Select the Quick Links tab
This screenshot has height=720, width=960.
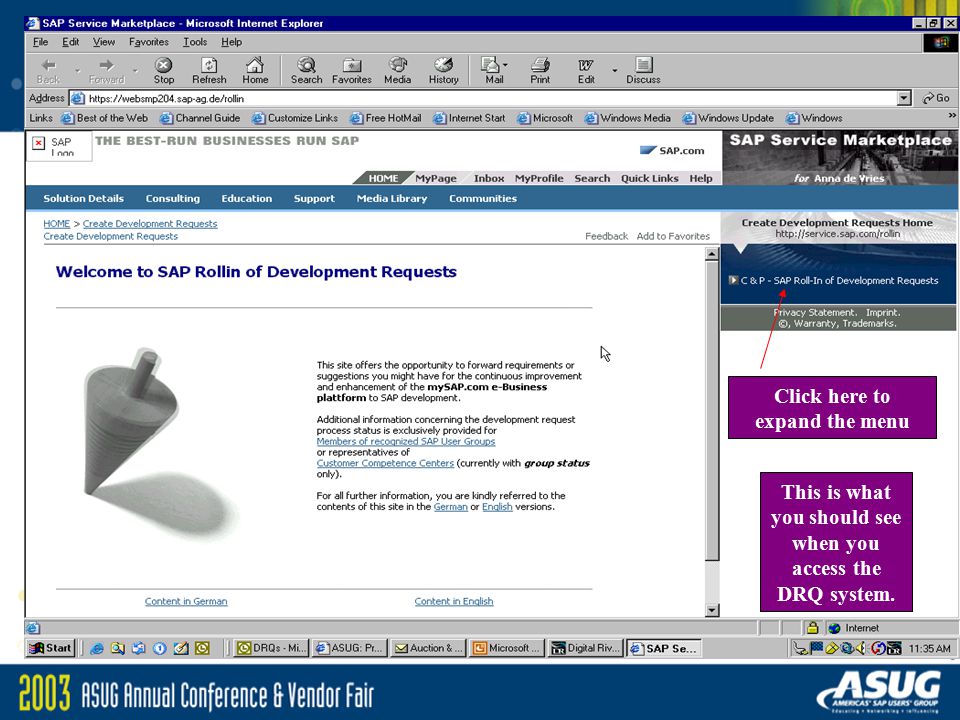coord(650,178)
